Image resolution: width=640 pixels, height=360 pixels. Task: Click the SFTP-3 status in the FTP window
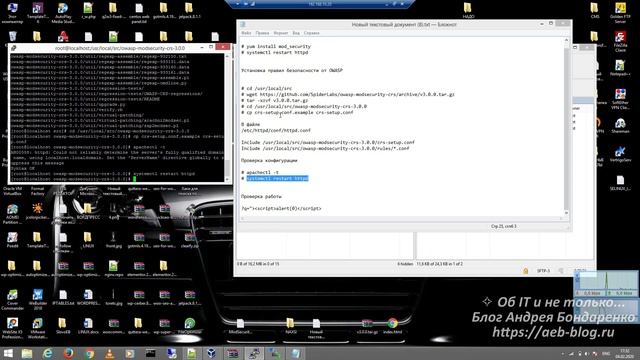tap(543, 271)
